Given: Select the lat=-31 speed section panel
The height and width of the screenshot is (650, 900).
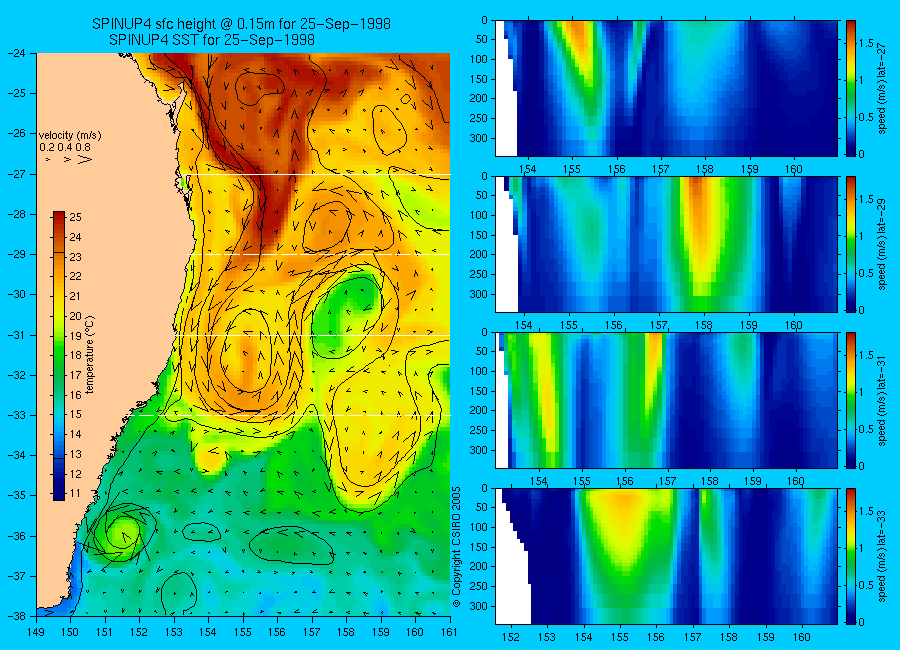Looking at the screenshot, I should (666, 400).
